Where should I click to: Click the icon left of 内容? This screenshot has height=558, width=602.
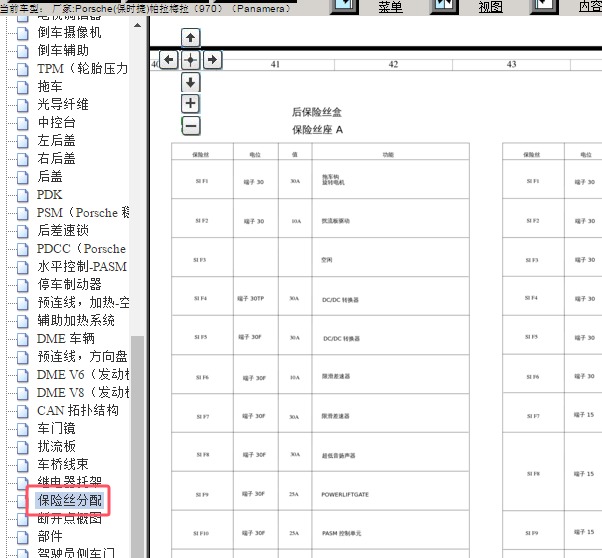pos(544,6)
